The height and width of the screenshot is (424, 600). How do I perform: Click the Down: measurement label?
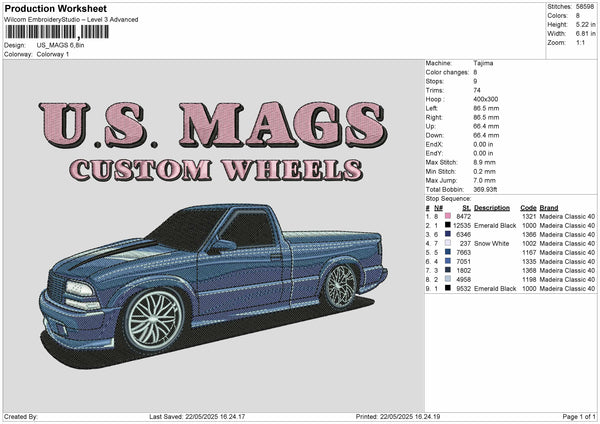click(x=435, y=135)
